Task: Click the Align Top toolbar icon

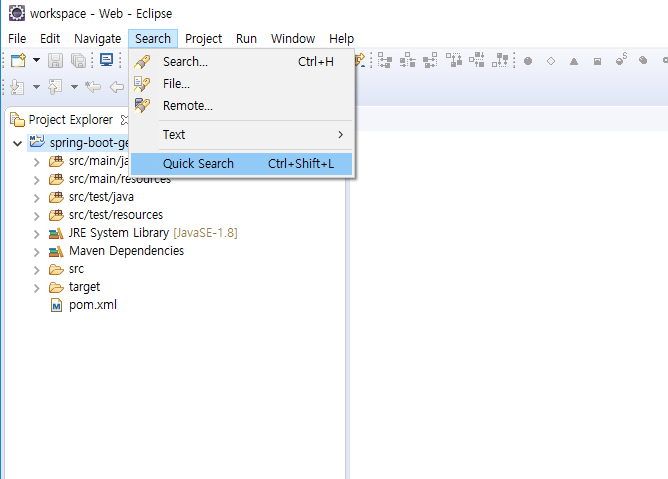Action: (454, 61)
